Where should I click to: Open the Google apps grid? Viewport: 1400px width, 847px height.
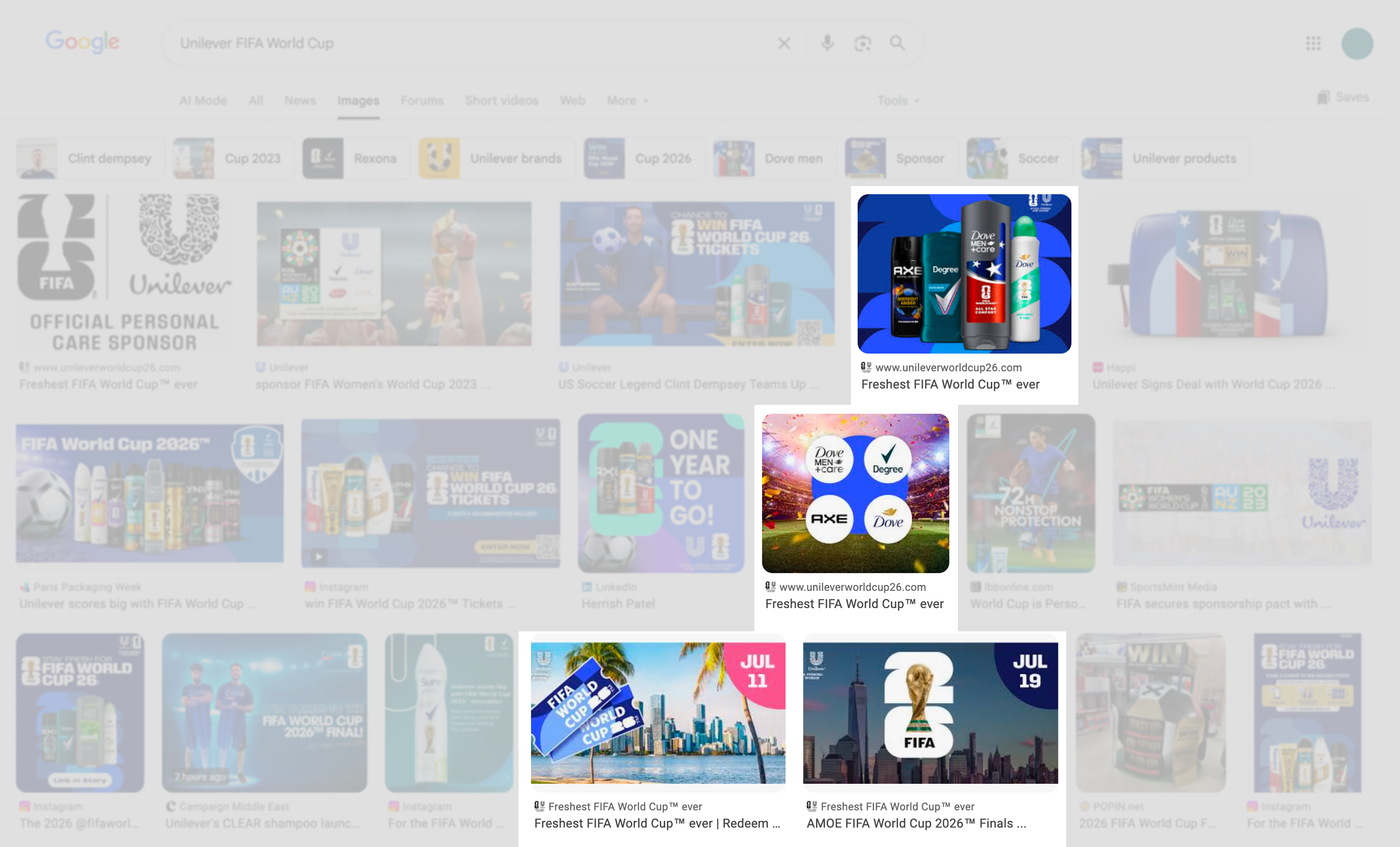tap(1313, 43)
